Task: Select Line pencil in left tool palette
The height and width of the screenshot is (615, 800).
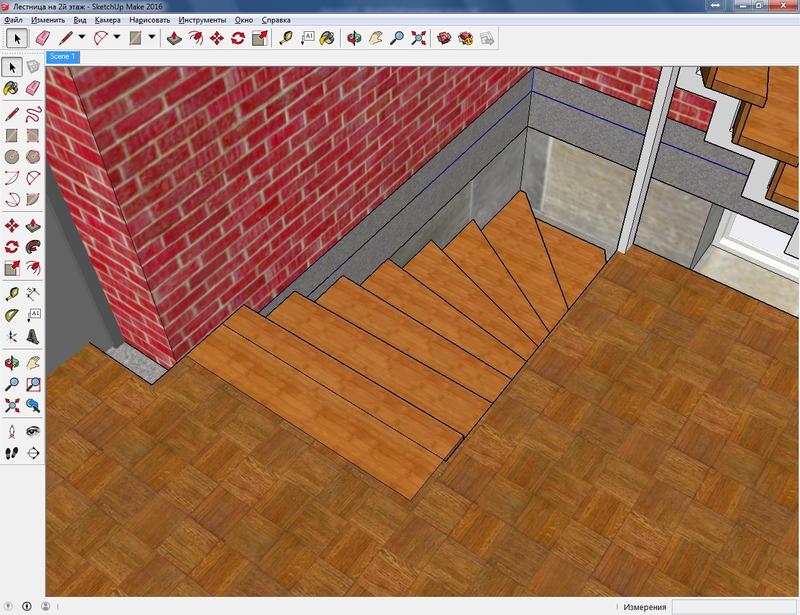Action: click(x=12, y=113)
